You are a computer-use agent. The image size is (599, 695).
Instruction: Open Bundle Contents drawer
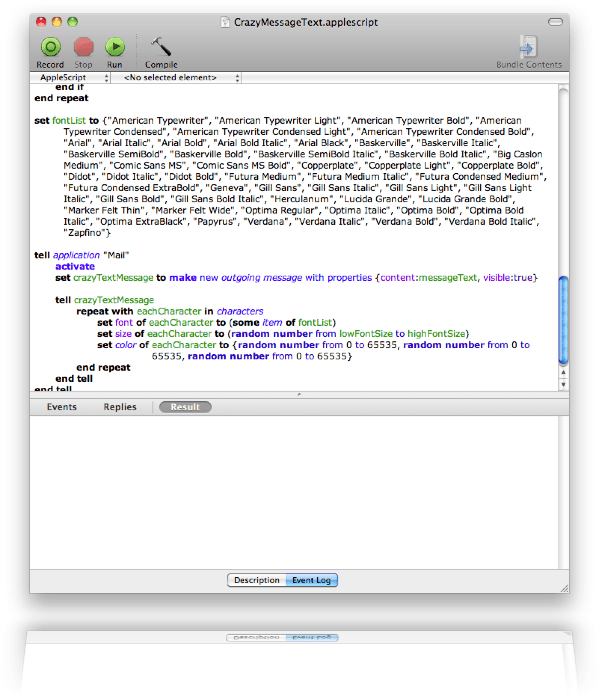[x=528, y=47]
